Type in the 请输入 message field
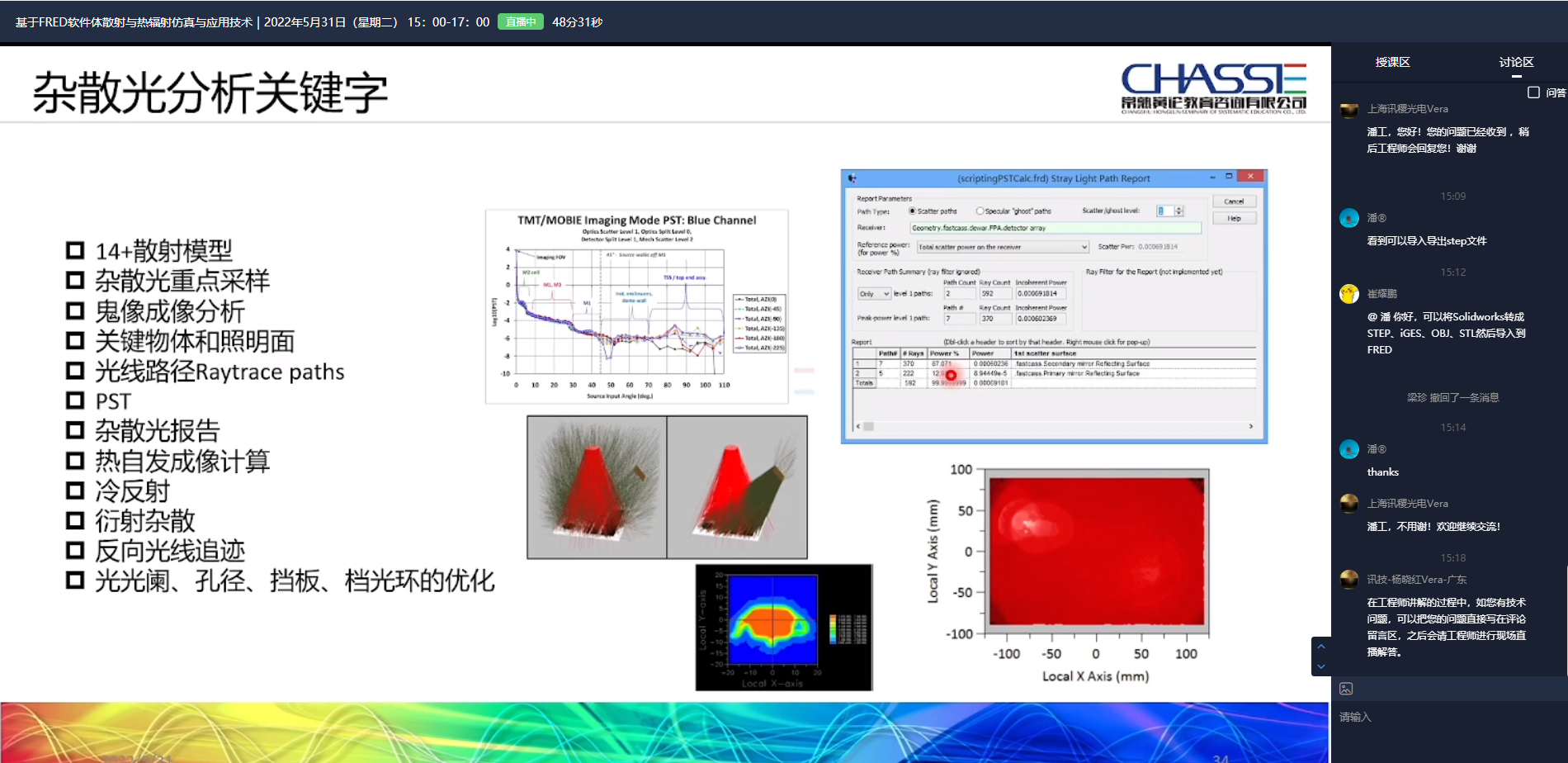Image resolution: width=1568 pixels, height=763 pixels. tap(1444, 717)
